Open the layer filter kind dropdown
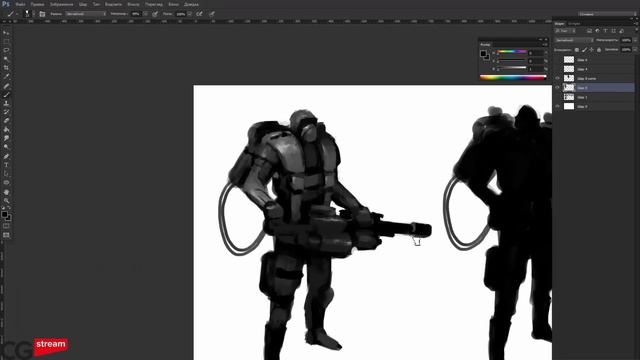The width and height of the screenshot is (640, 360). click(565, 31)
